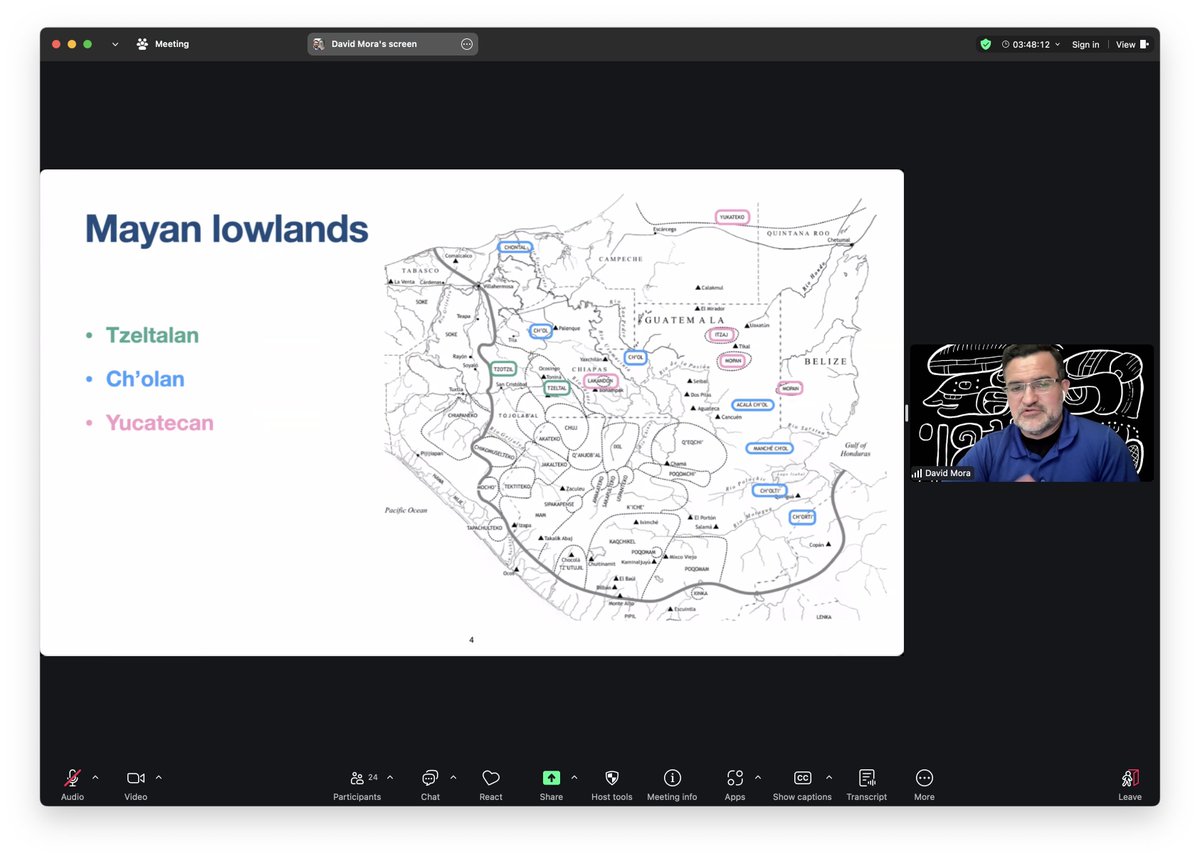Viewport: 1200px width, 859px height.
Task: Expand the chevron next to Apps
Action: (758, 777)
